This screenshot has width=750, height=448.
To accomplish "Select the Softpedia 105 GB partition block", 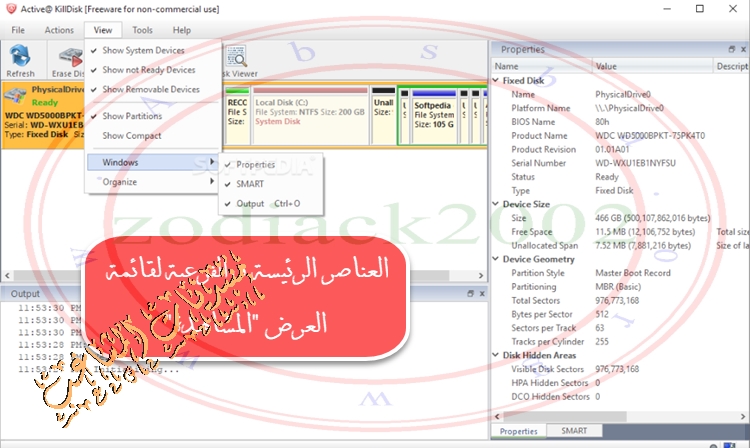I will (x=434, y=116).
